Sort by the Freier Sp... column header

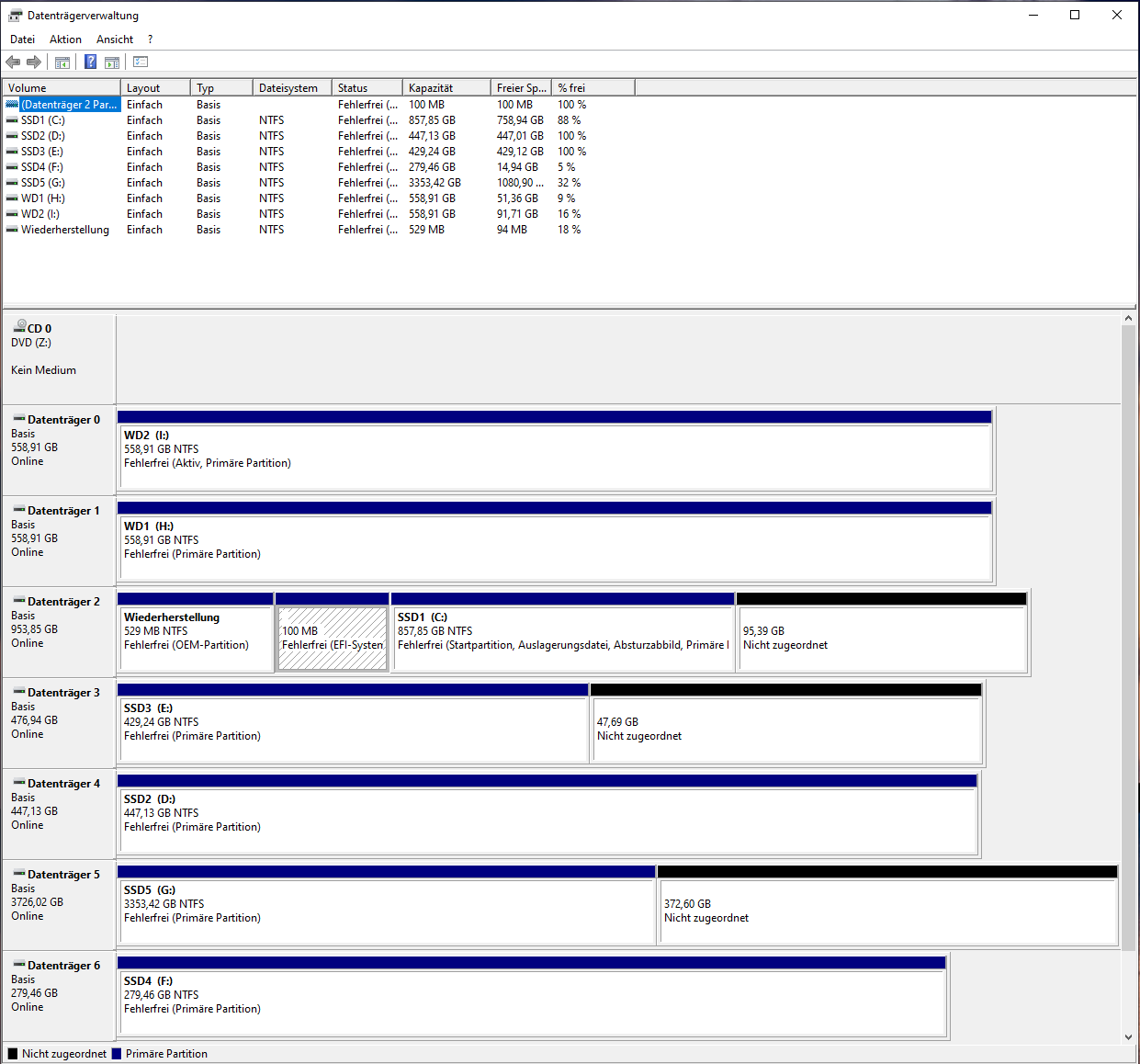[x=522, y=88]
